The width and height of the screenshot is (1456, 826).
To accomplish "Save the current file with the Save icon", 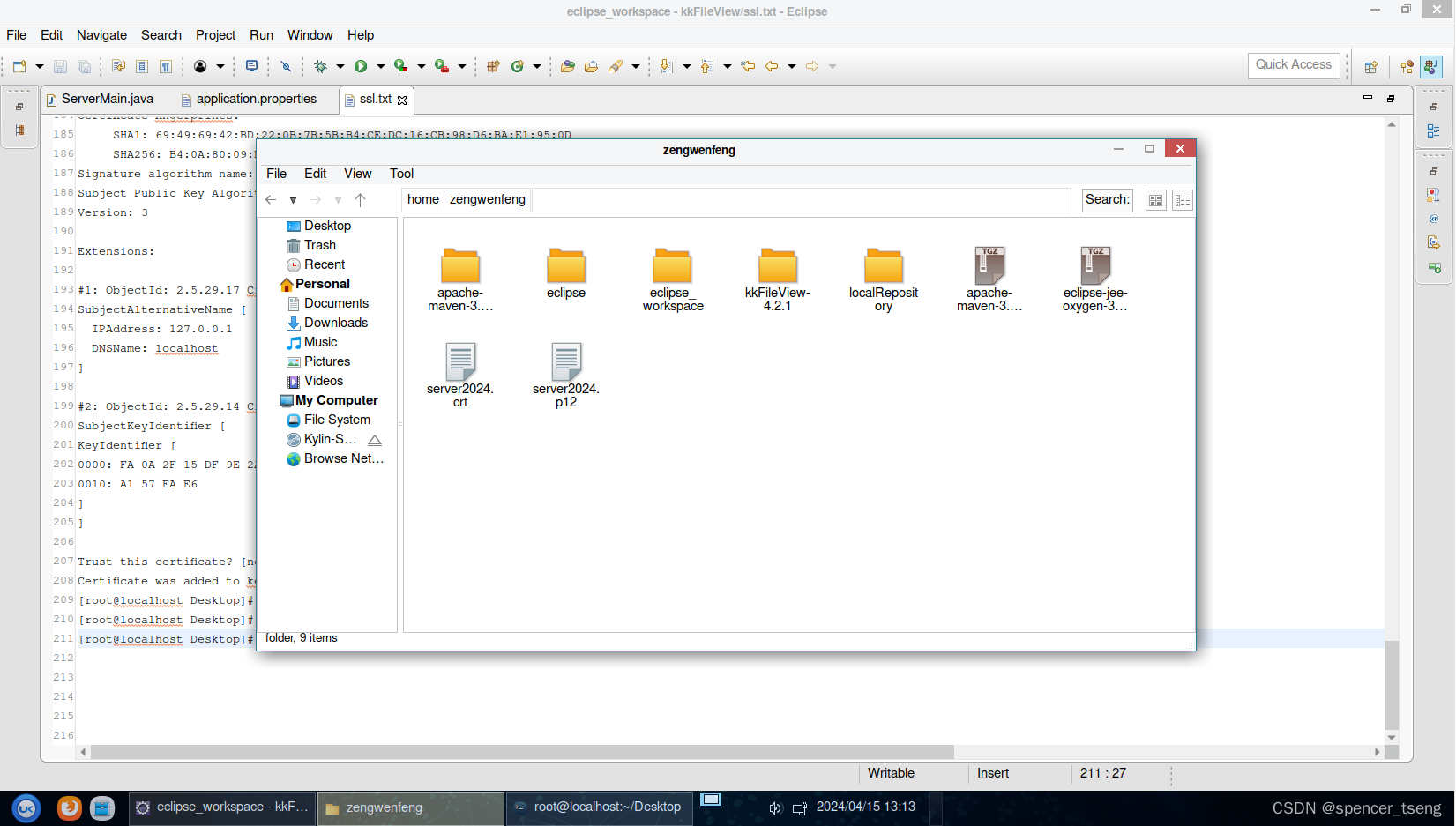I will coord(59,66).
